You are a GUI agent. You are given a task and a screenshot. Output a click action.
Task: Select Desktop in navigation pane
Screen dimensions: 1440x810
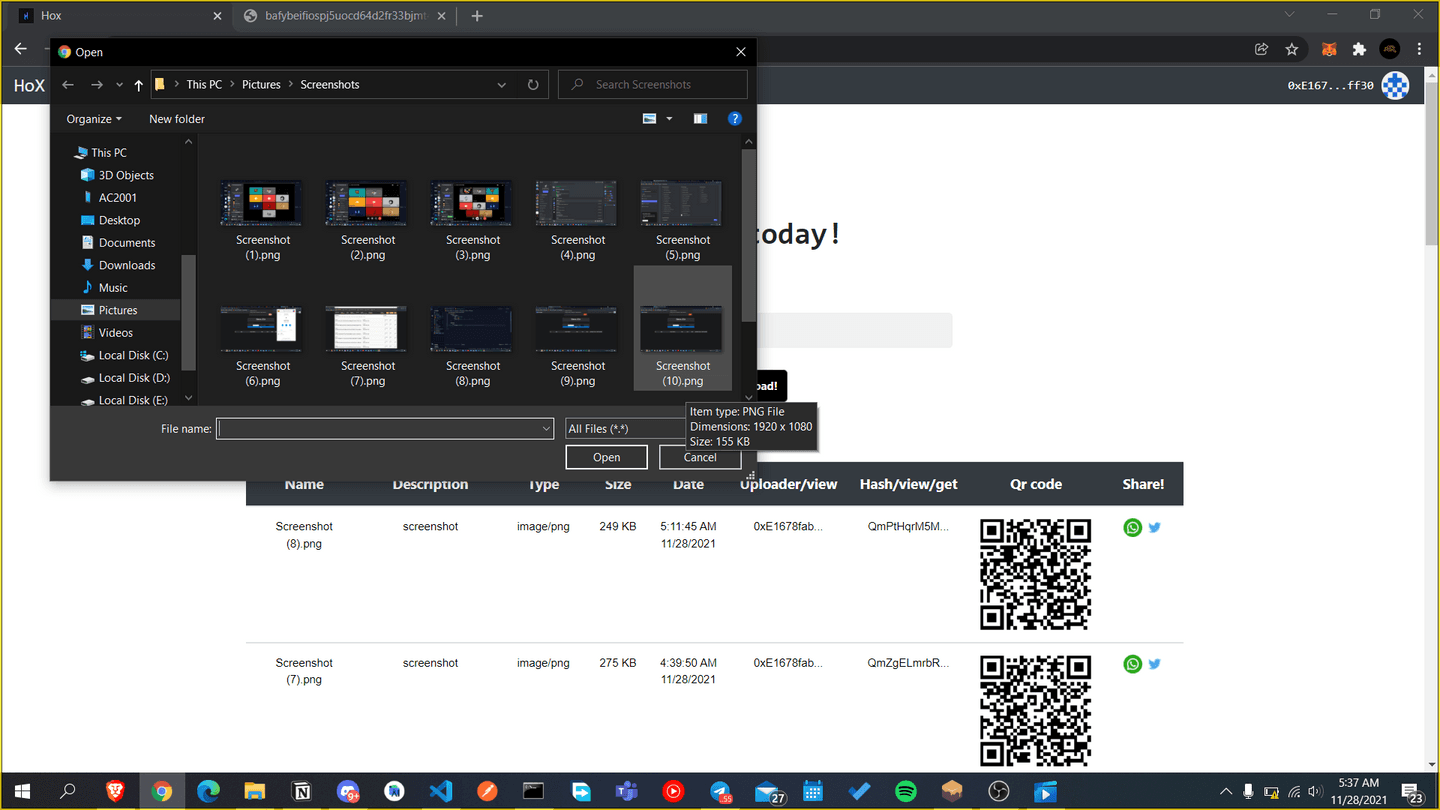(x=110, y=220)
